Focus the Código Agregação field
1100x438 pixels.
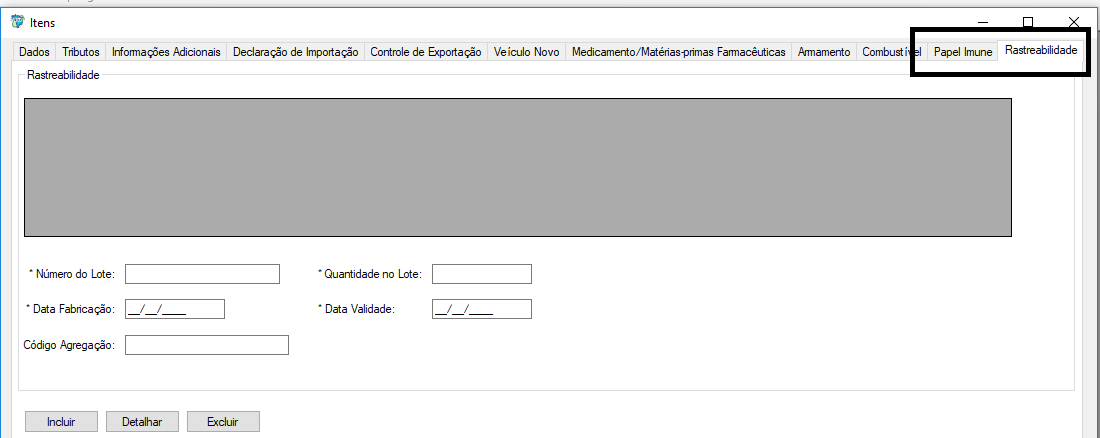pos(206,345)
